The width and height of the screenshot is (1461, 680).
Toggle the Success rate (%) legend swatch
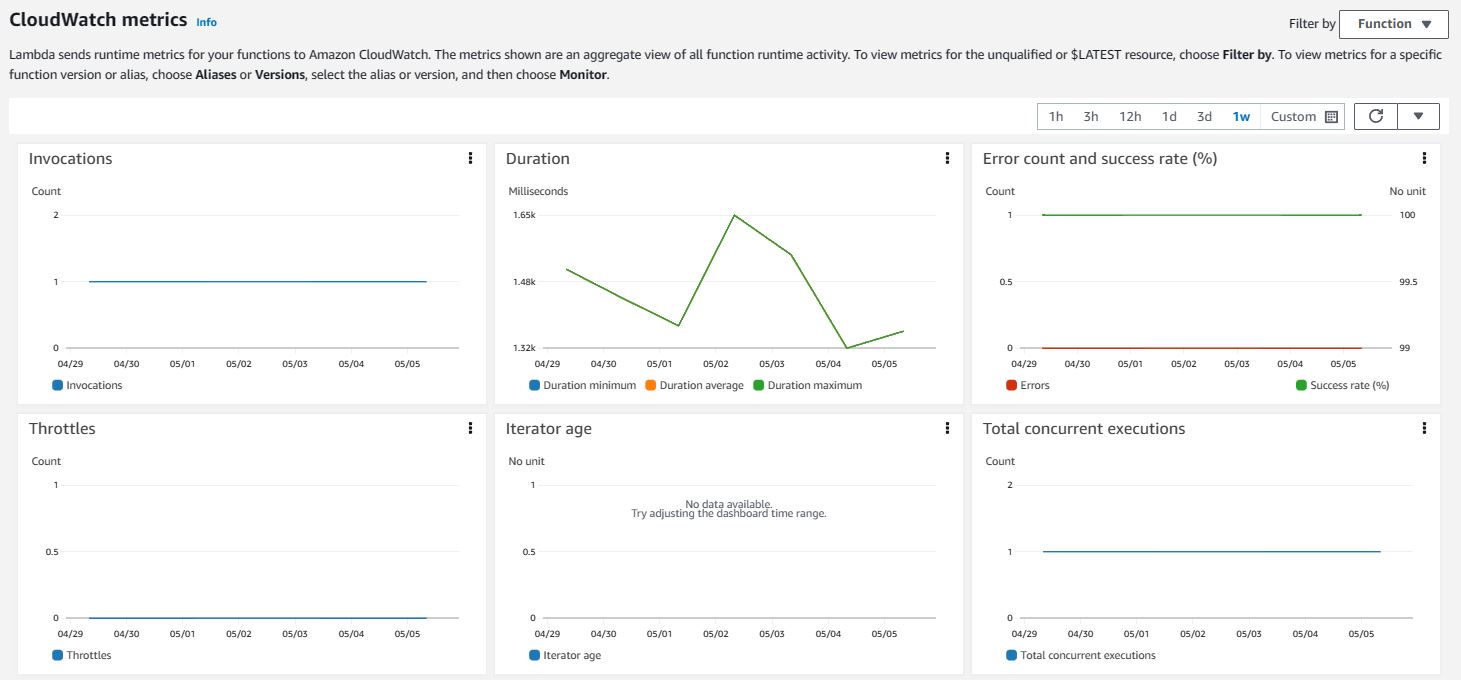pyautogui.click(x=1301, y=385)
